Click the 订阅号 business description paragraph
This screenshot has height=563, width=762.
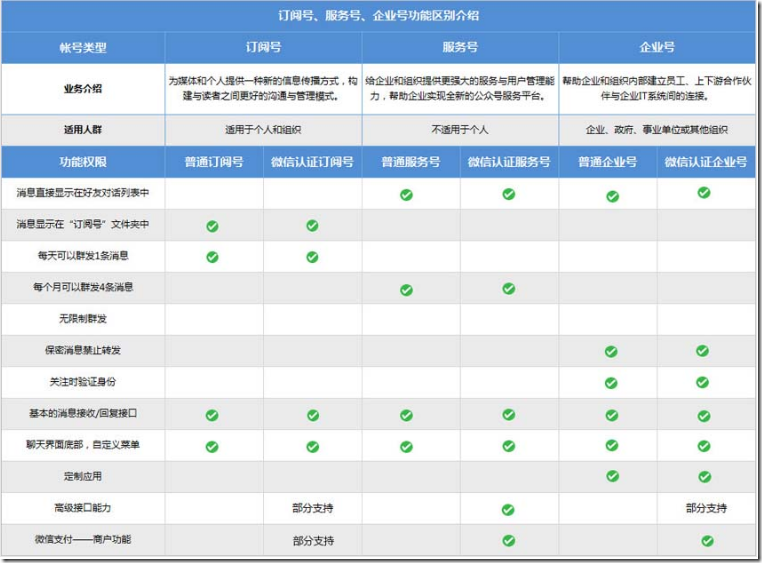tap(263, 88)
